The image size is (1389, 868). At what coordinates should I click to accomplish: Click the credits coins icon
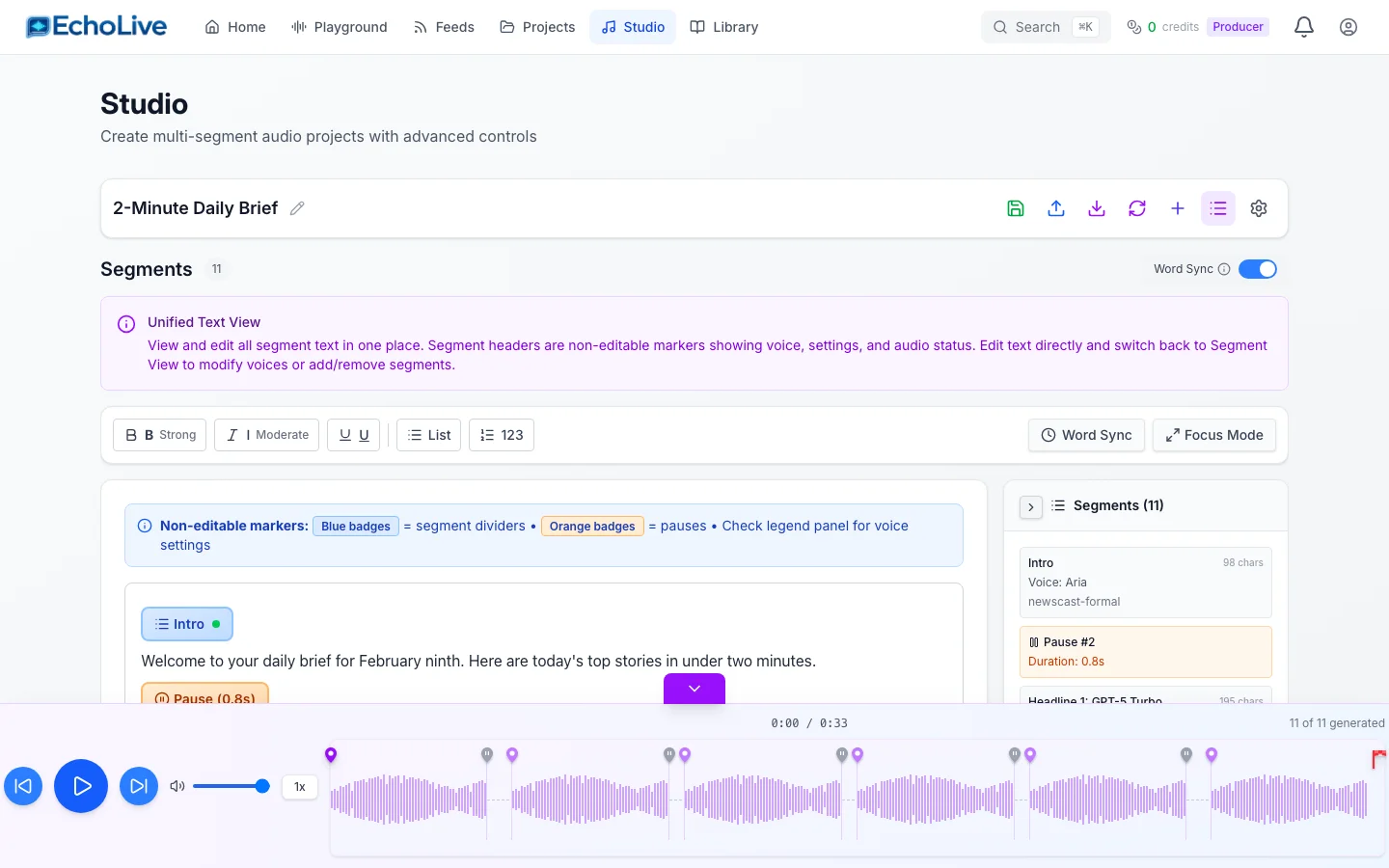point(1134,27)
